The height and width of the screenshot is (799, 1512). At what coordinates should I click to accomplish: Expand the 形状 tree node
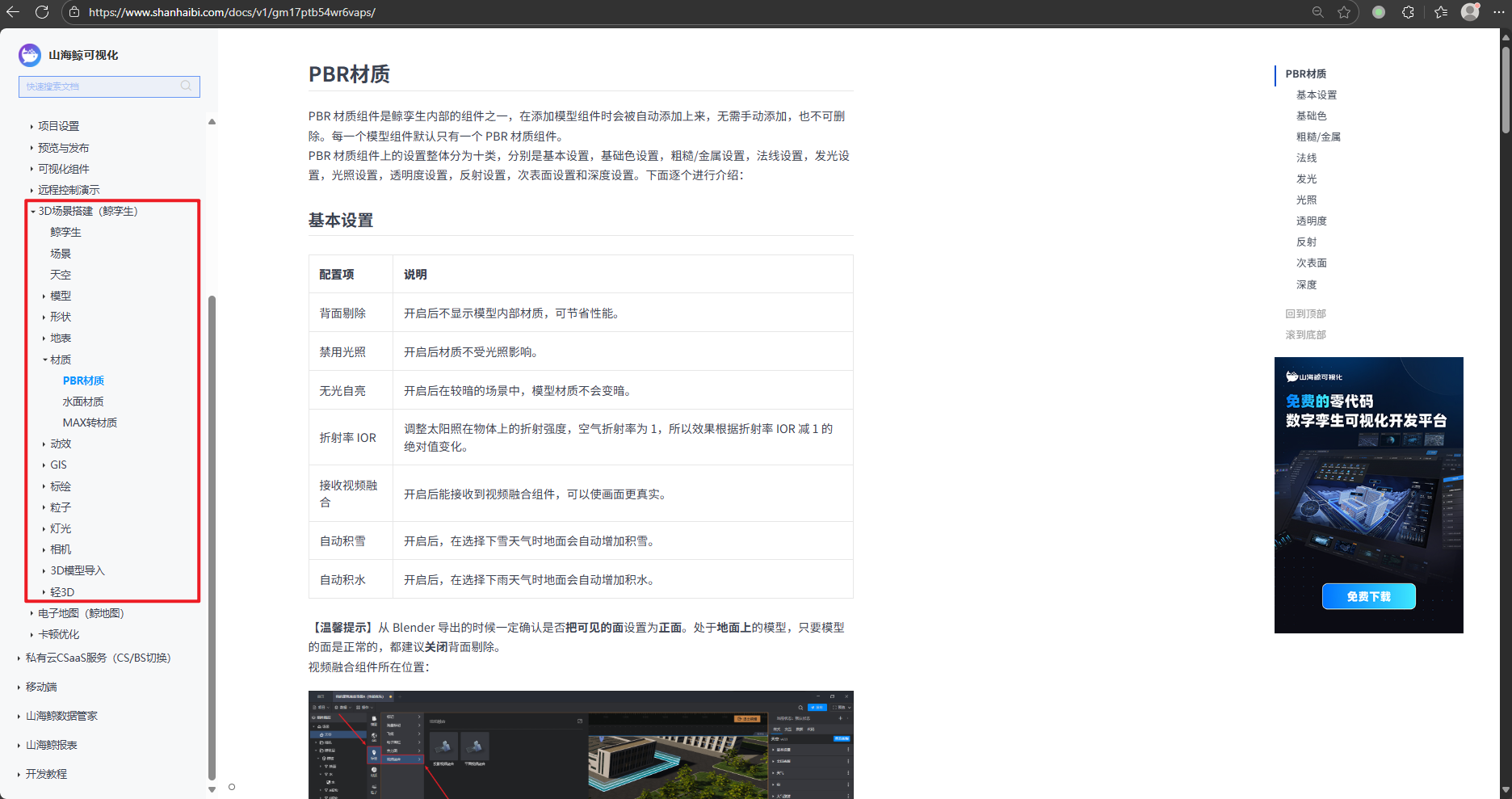(44, 317)
